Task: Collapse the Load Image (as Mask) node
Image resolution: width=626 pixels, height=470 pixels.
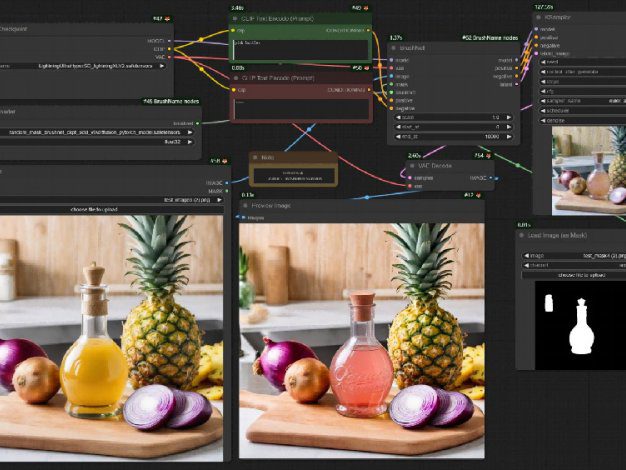Action: pyautogui.click(x=521, y=235)
